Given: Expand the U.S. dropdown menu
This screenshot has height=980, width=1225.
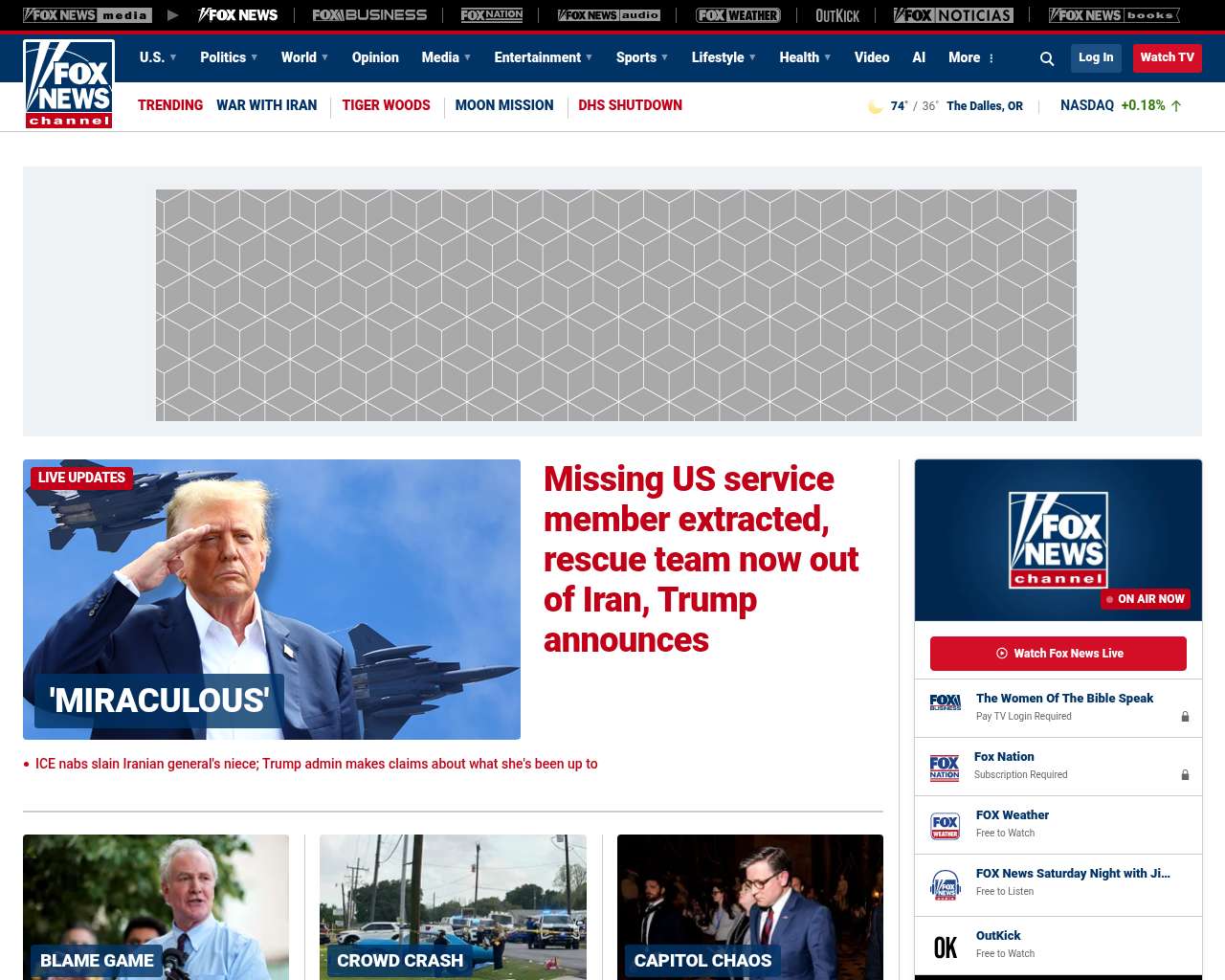Looking at the screenshot, I should pos(158,57).
